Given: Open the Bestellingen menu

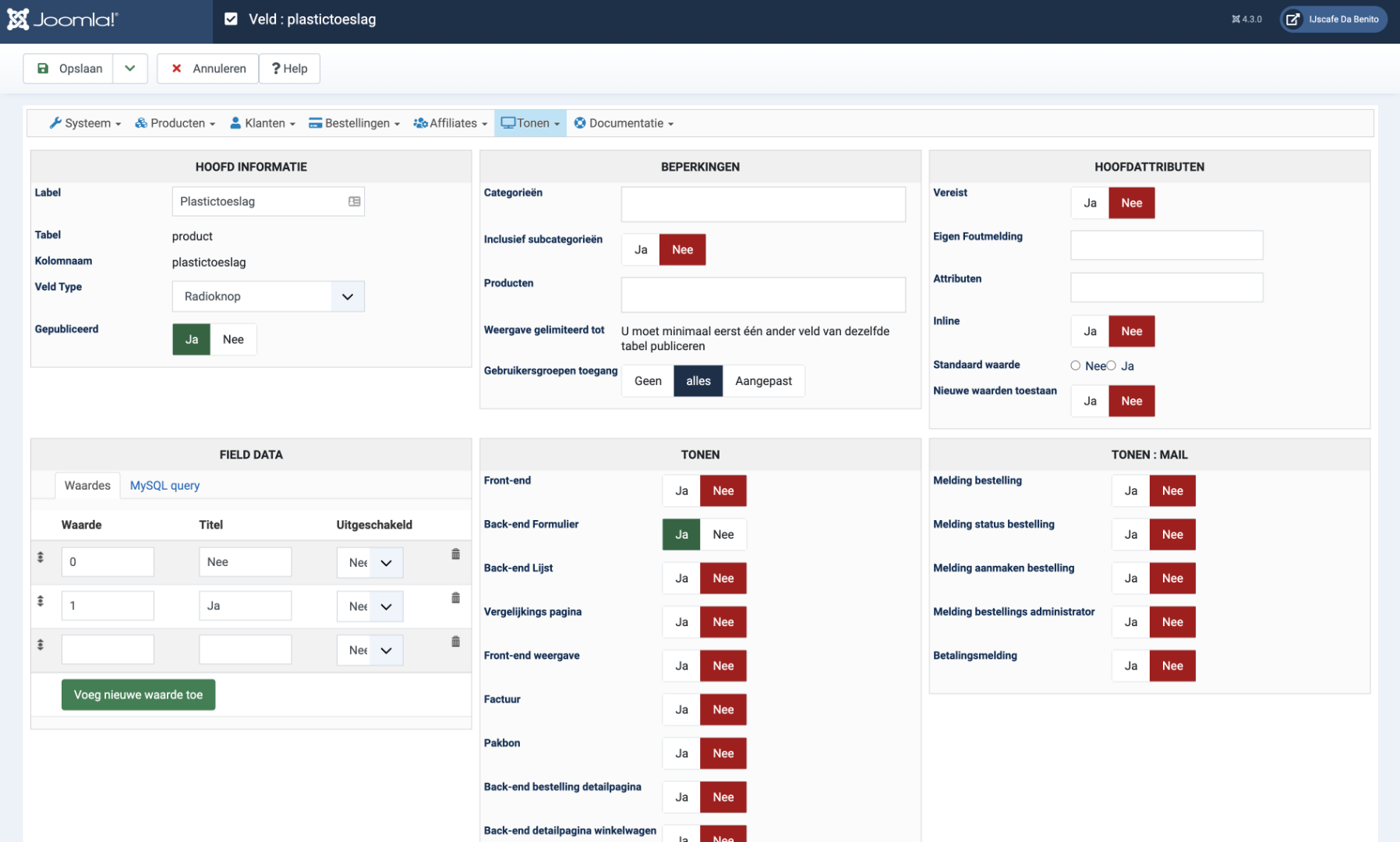Looking at the screenshot, I should click(355, 123).
